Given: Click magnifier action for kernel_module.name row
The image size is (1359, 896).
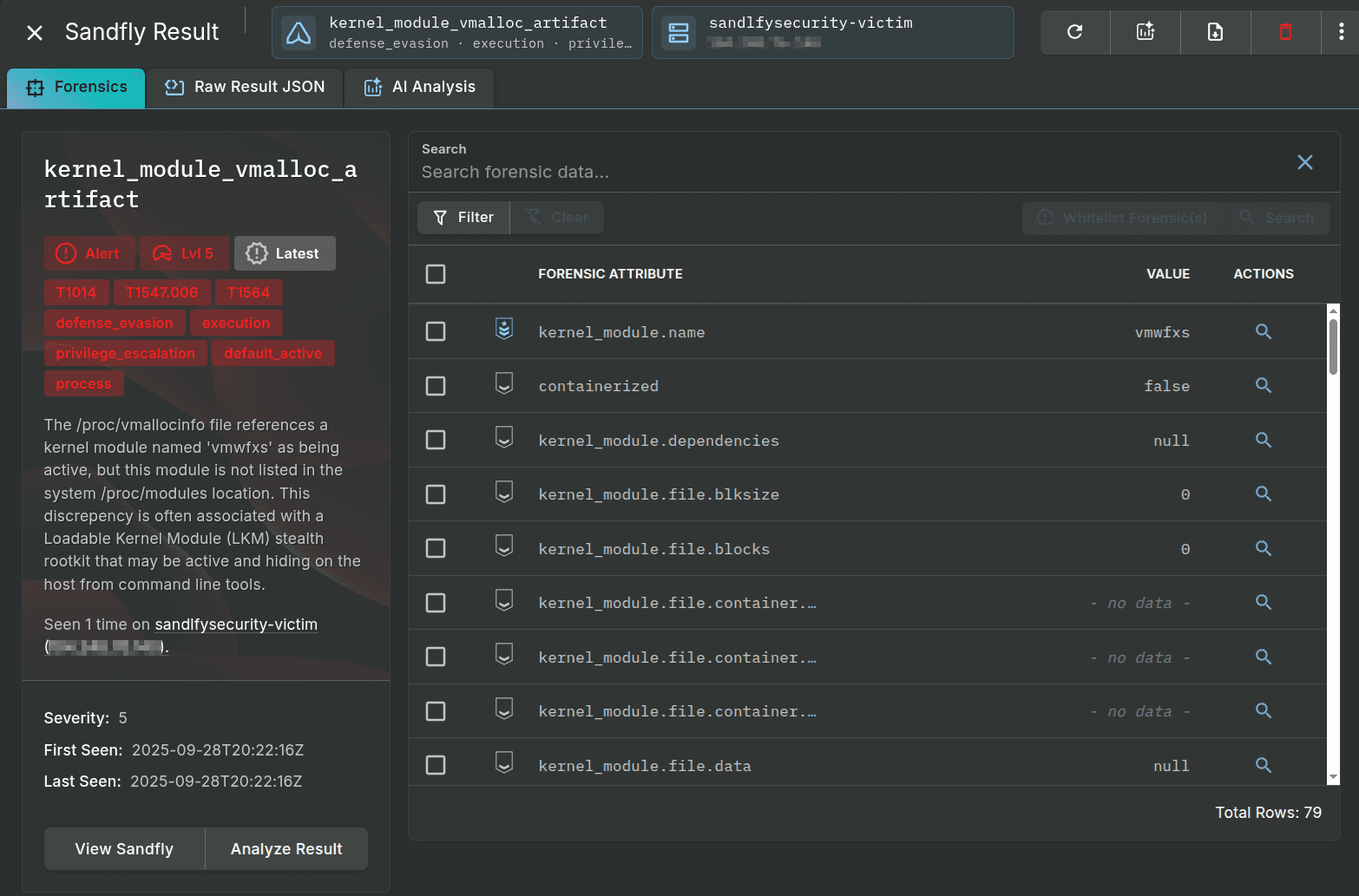Looking at the screenshot, I should point(1264,331).
